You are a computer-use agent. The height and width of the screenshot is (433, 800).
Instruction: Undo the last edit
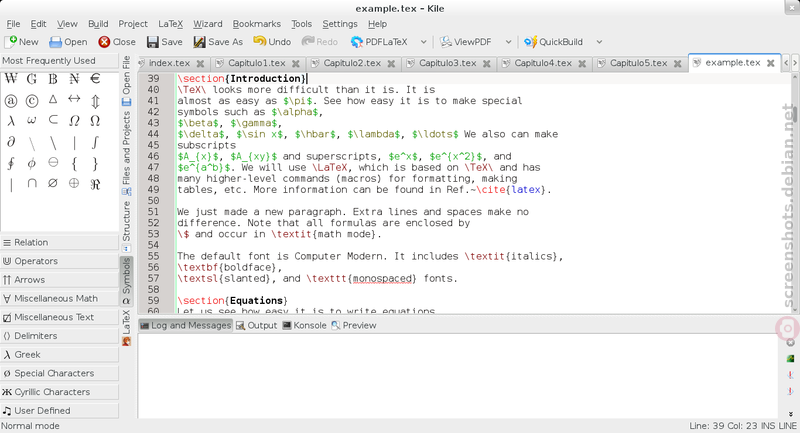click(x=272, y=42)
